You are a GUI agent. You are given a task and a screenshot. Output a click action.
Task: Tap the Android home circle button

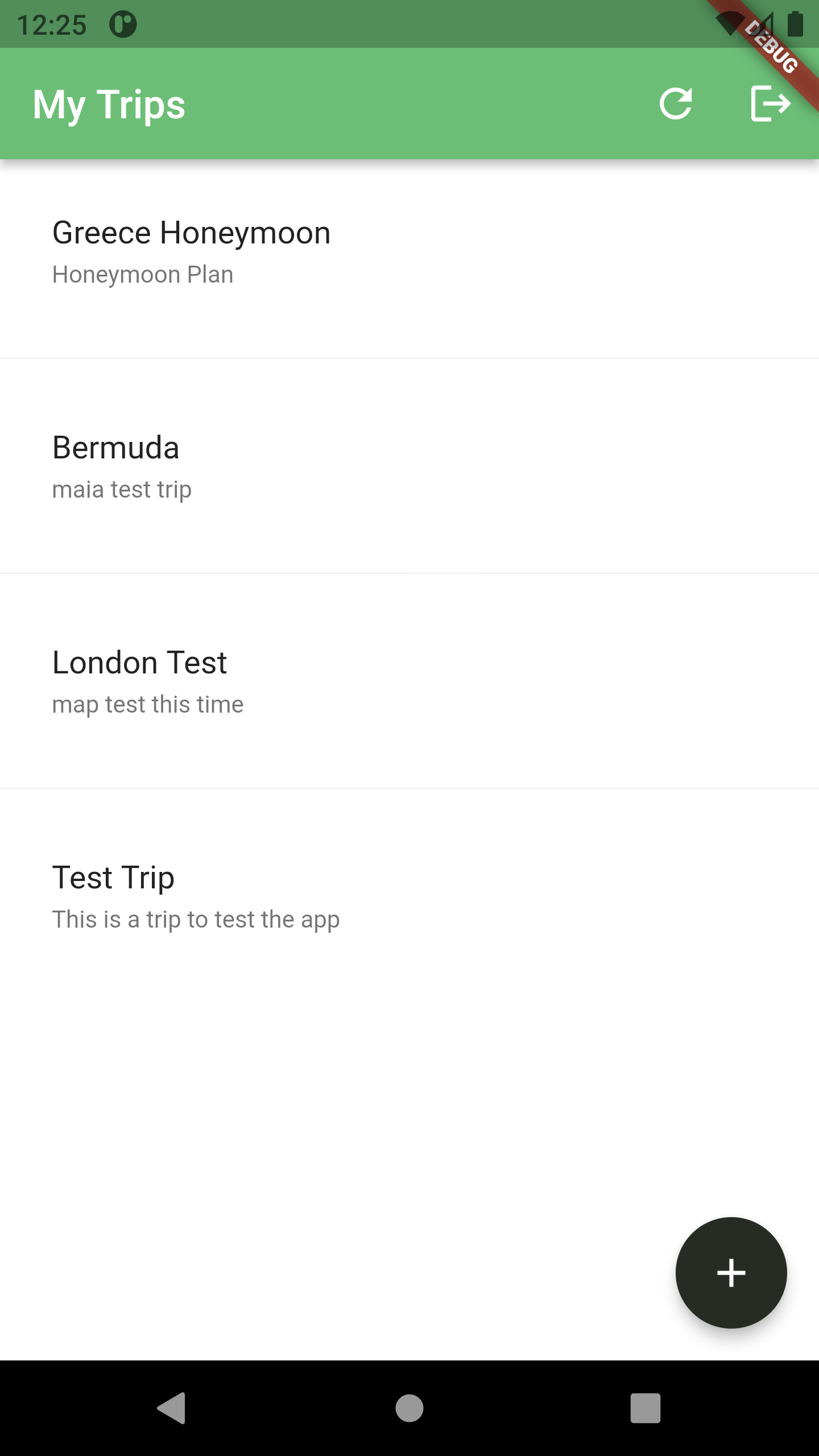[x=409, y=1408]
